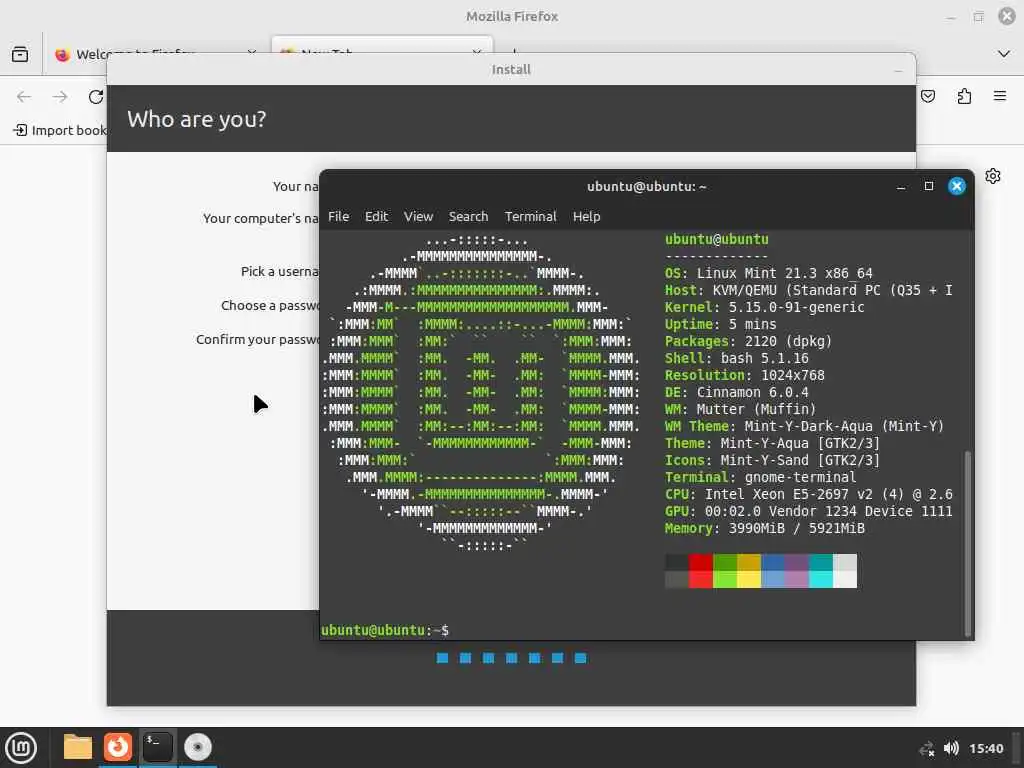The image size is (1024, 768).
Task: Click the terminal prompt ubuntu@ubuntu:~$
Action: pos(385,630)
